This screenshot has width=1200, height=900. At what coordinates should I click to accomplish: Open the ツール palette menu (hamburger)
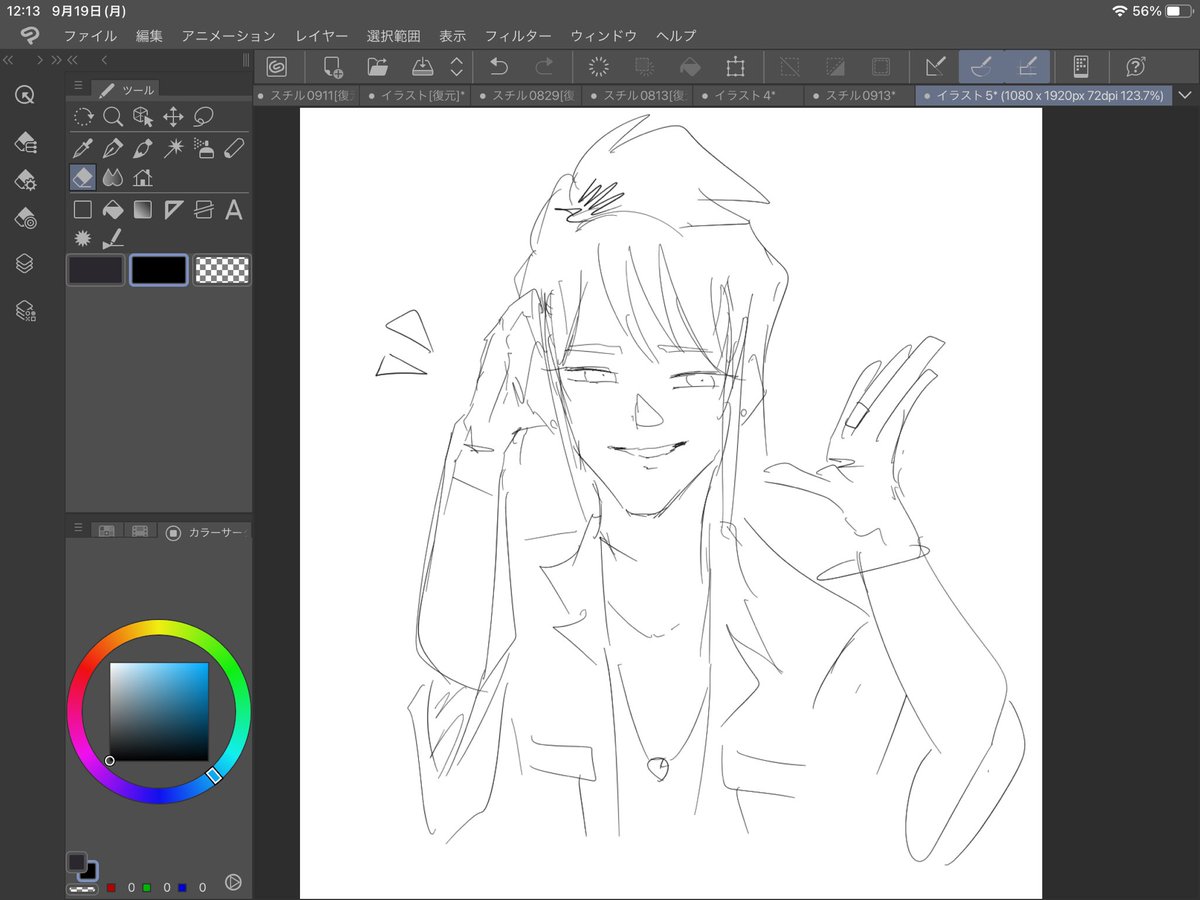click(x=78, y=87)
